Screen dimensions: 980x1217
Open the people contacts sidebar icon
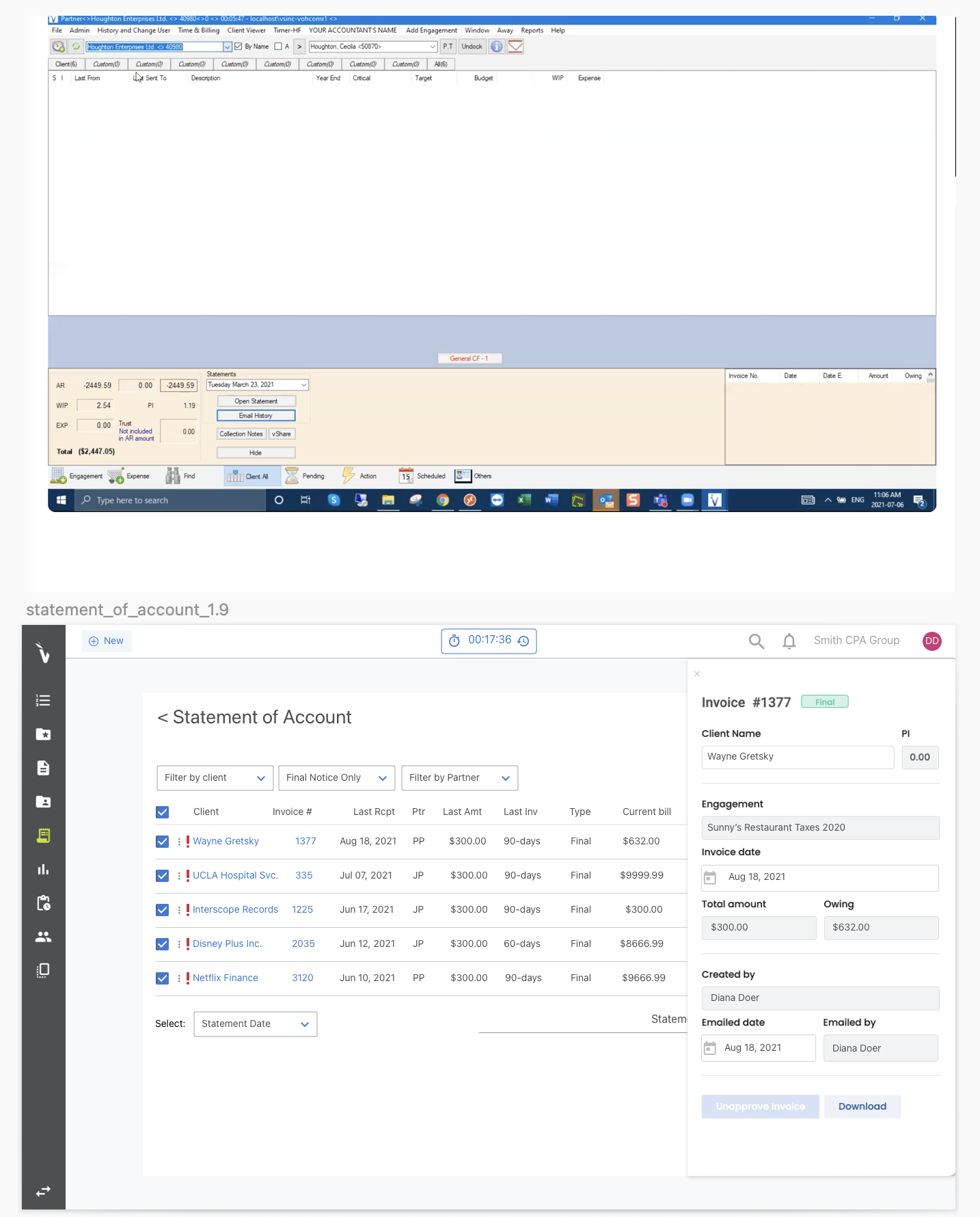[43, 937]
